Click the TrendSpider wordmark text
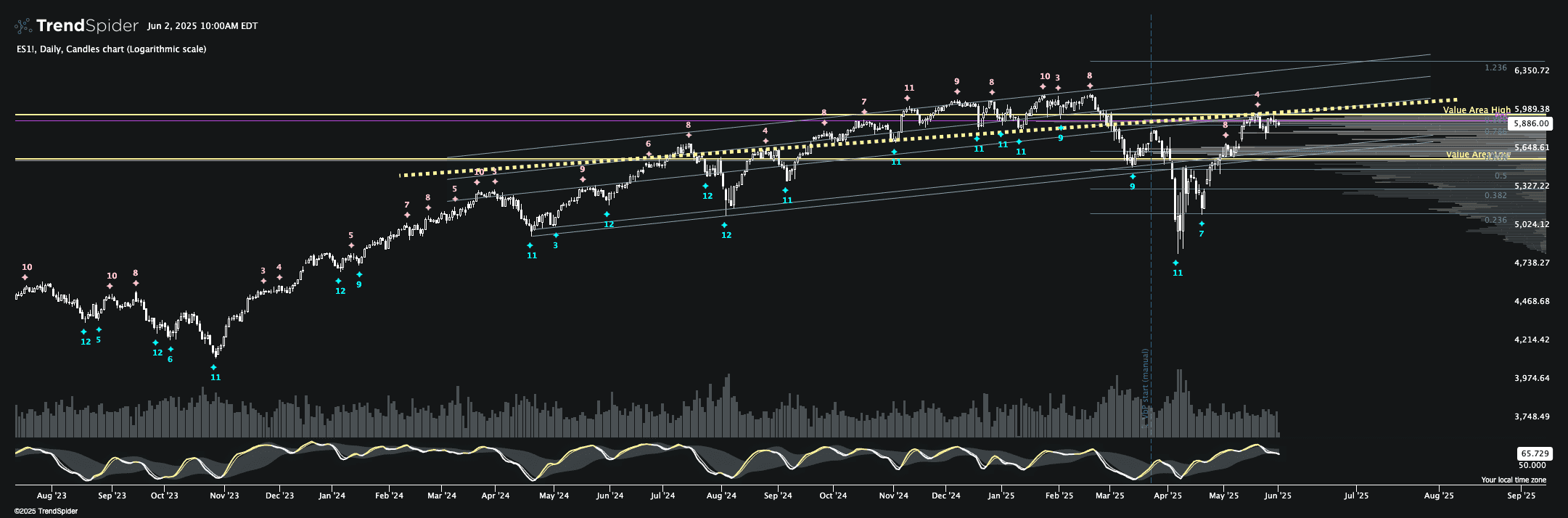 pyautogui.click(x=87, y=26)
